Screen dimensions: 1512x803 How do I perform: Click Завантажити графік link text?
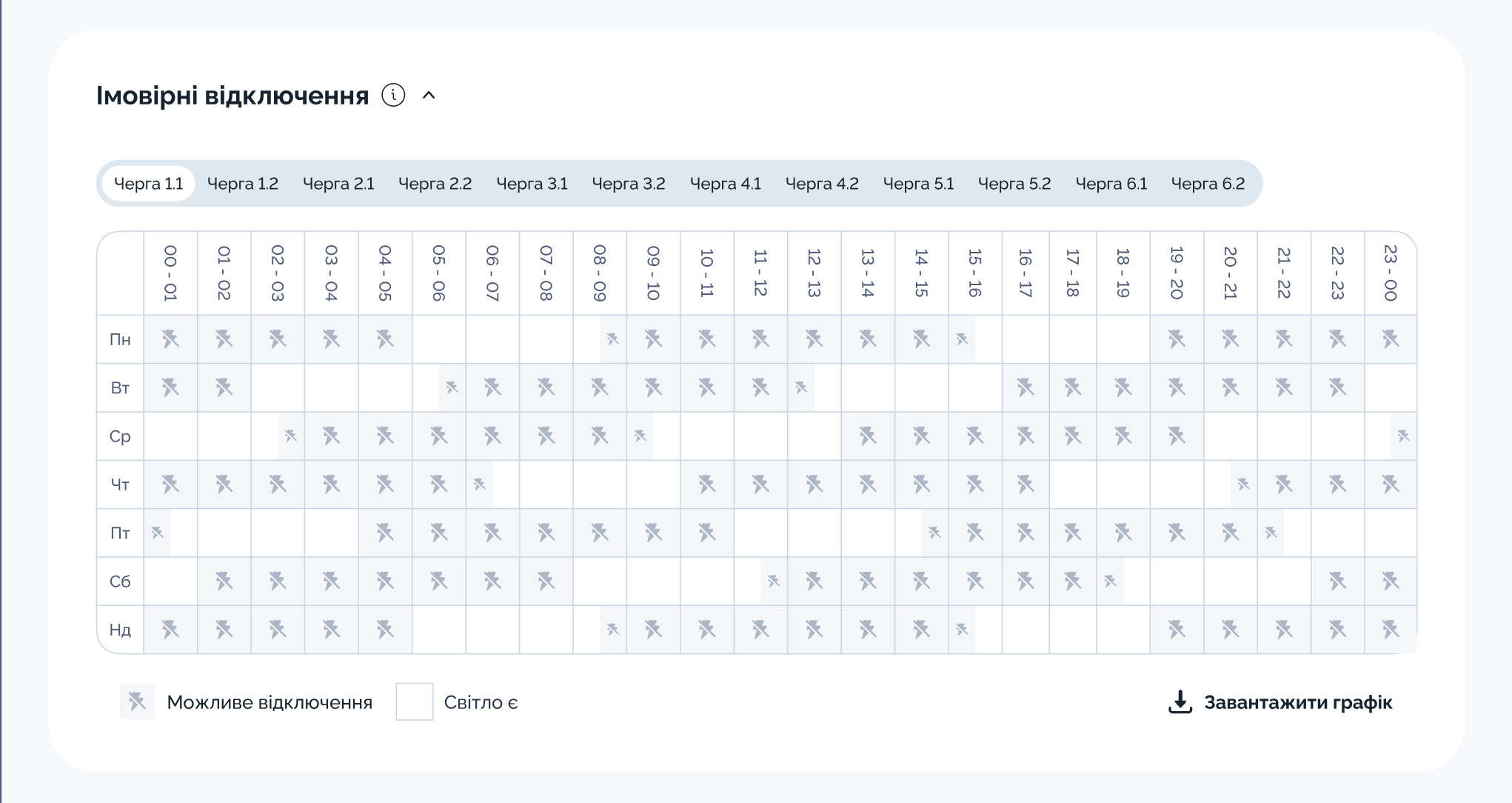tap(1297, 702)
